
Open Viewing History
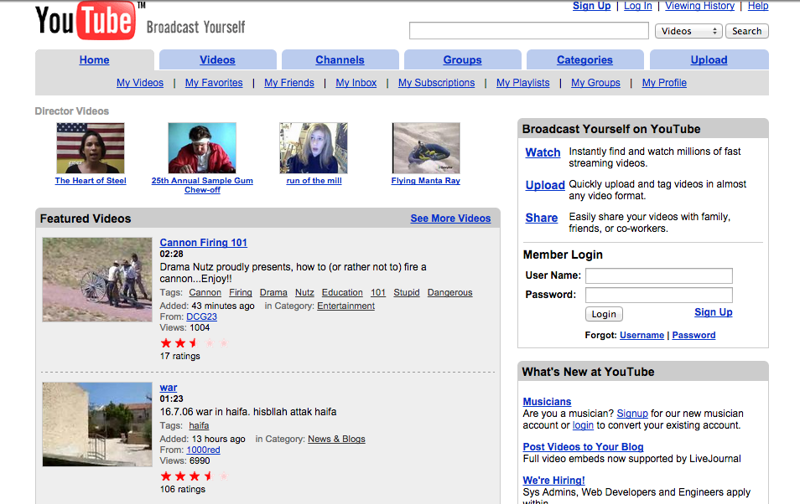coord(699,6)
